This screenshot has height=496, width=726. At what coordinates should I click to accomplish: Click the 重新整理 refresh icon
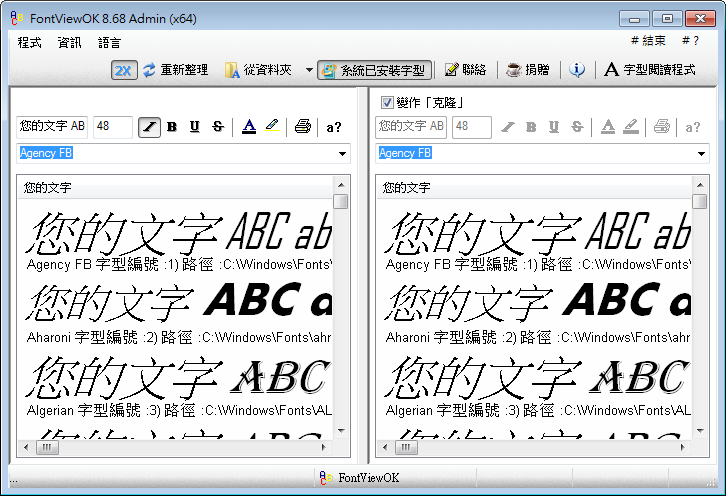point(149,70)
